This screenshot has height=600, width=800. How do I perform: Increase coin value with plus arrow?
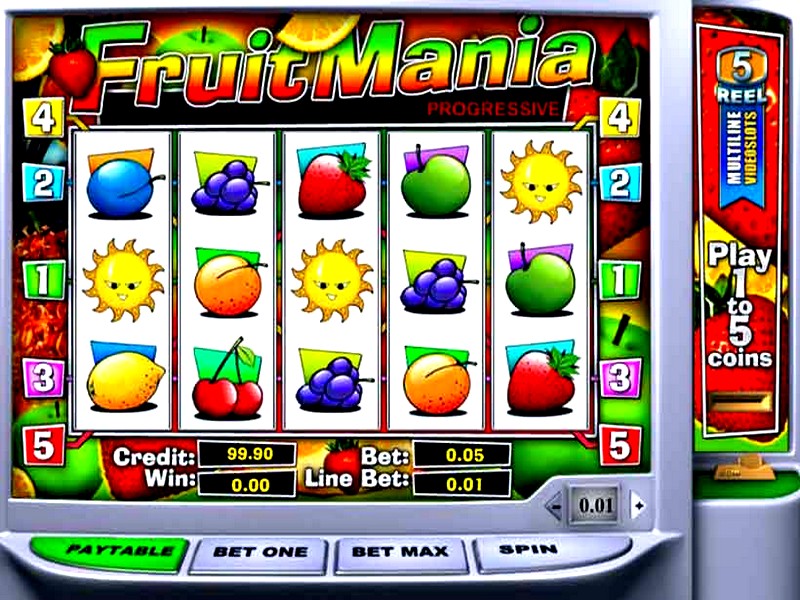638,505
